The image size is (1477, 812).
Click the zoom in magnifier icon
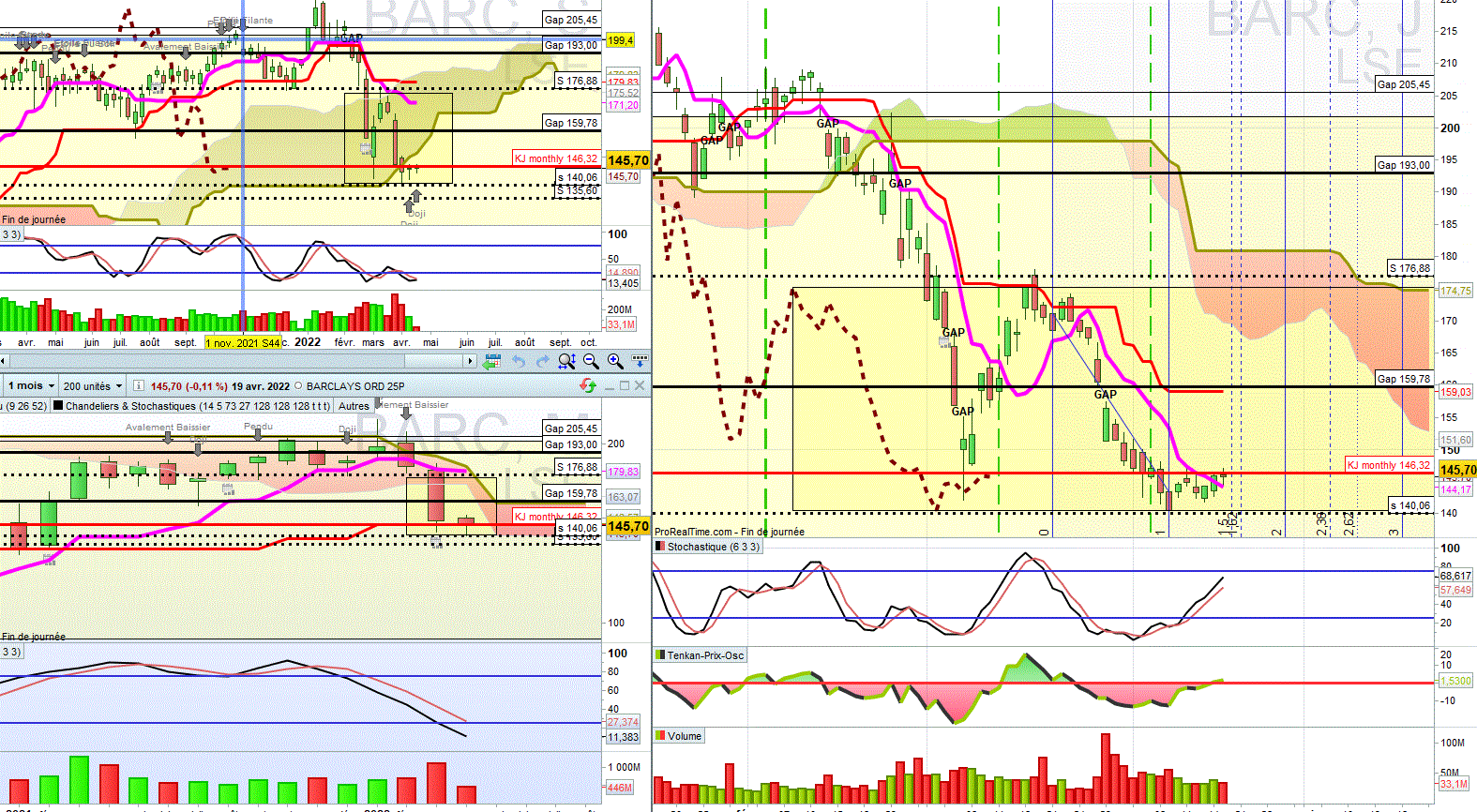[x=615, y=361]
